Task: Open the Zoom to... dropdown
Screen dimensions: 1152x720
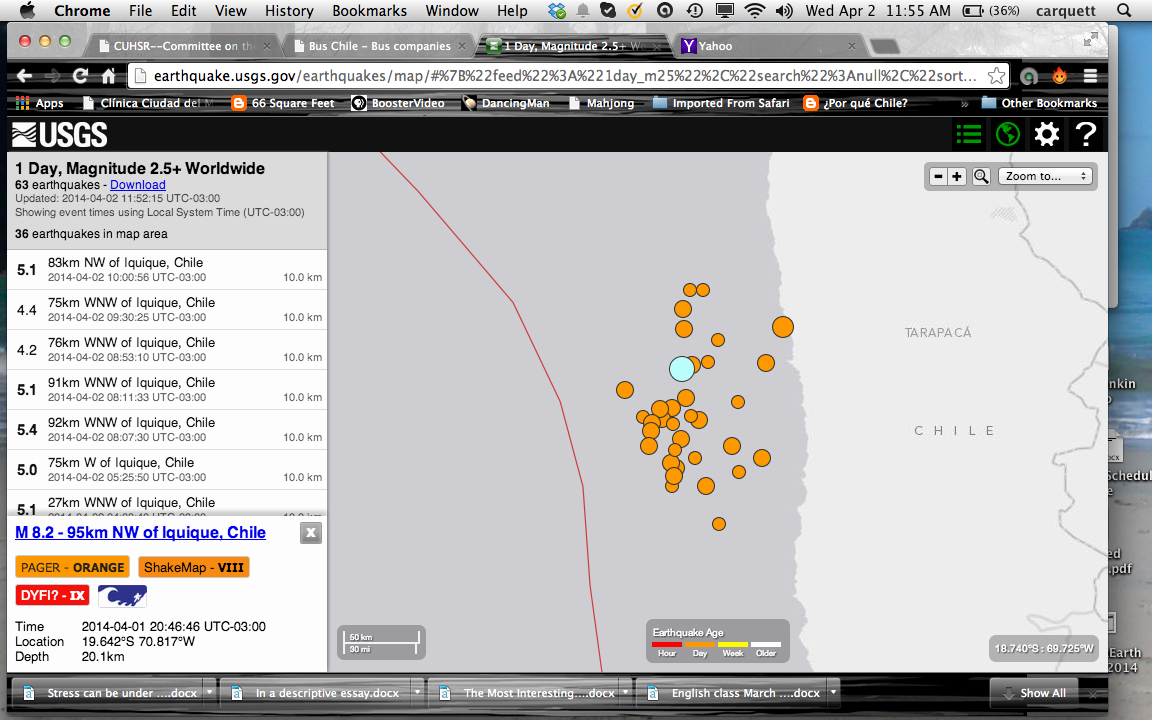Action: tap(1045, 176)
